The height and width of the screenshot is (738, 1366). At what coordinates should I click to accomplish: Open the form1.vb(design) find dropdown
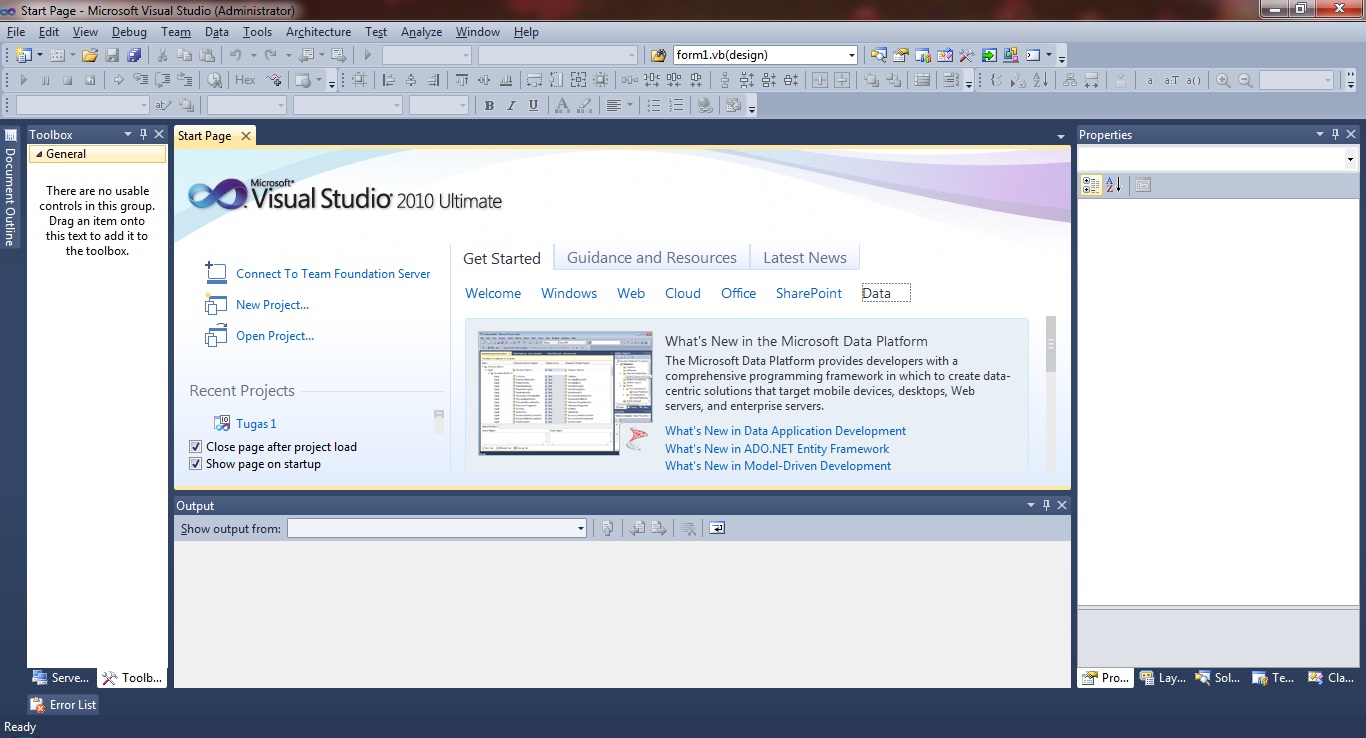(x=852, y=55)
